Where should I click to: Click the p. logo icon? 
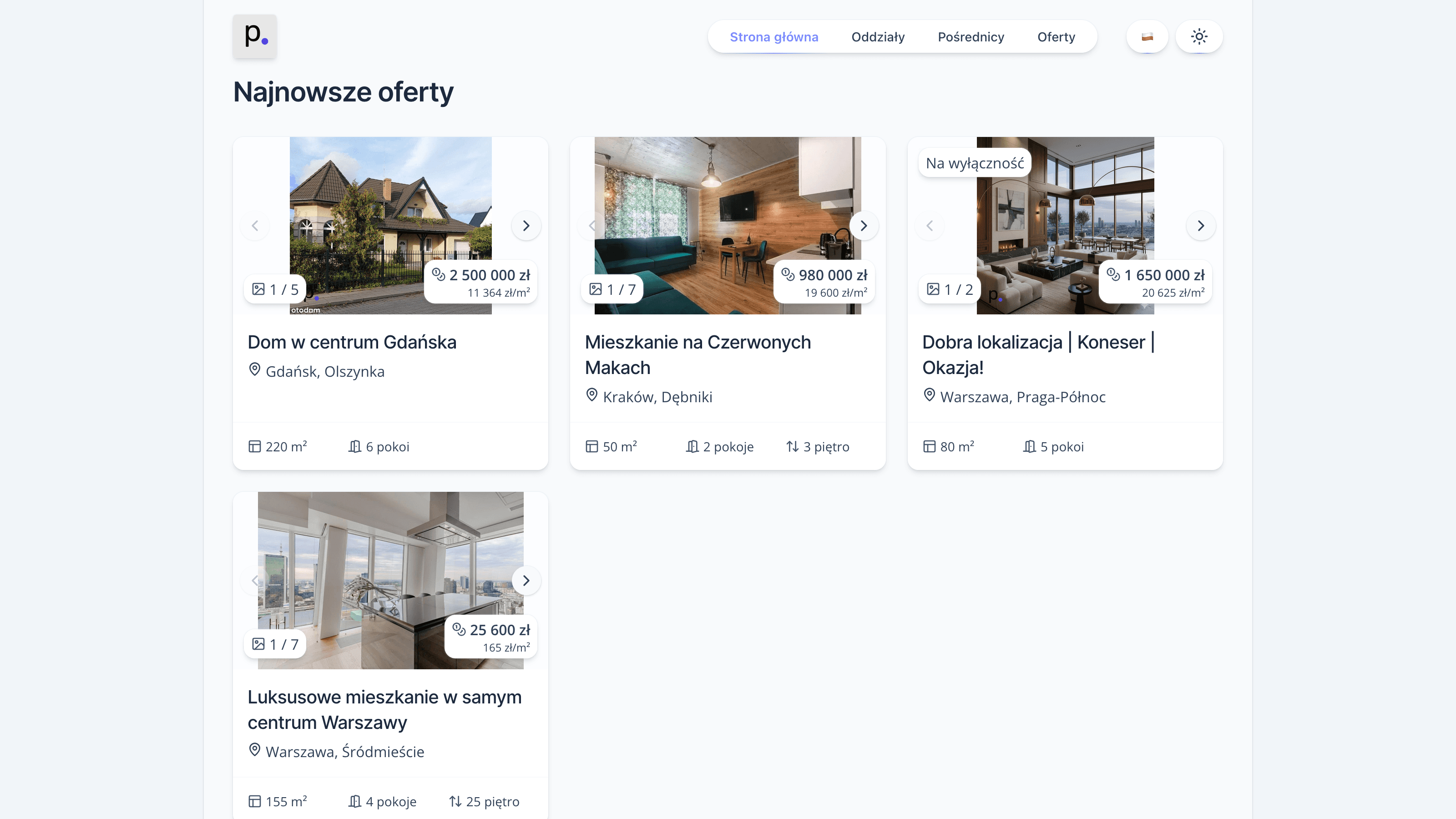click(255, 36)
